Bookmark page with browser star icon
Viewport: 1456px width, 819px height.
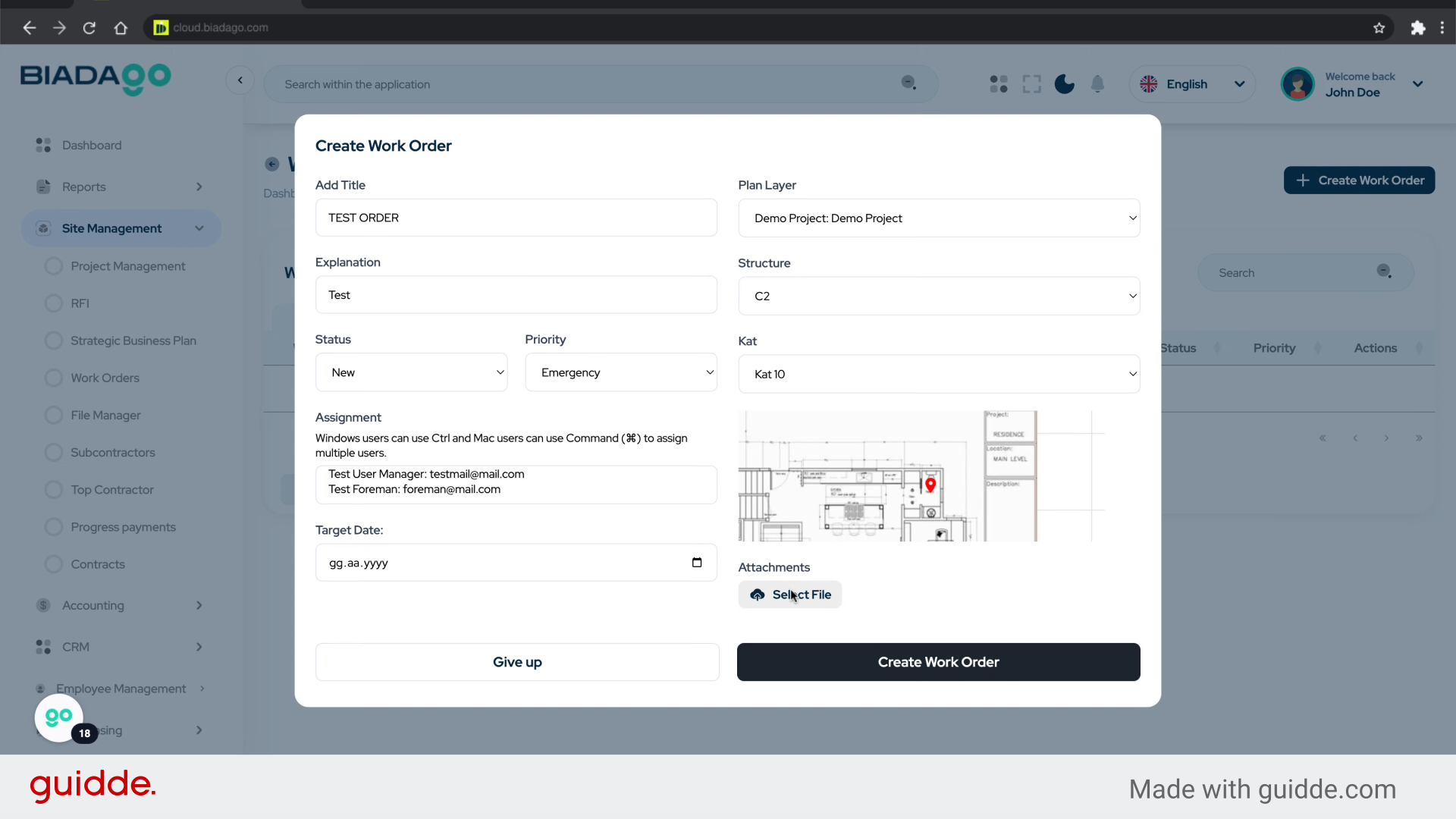pos(1379,28)
